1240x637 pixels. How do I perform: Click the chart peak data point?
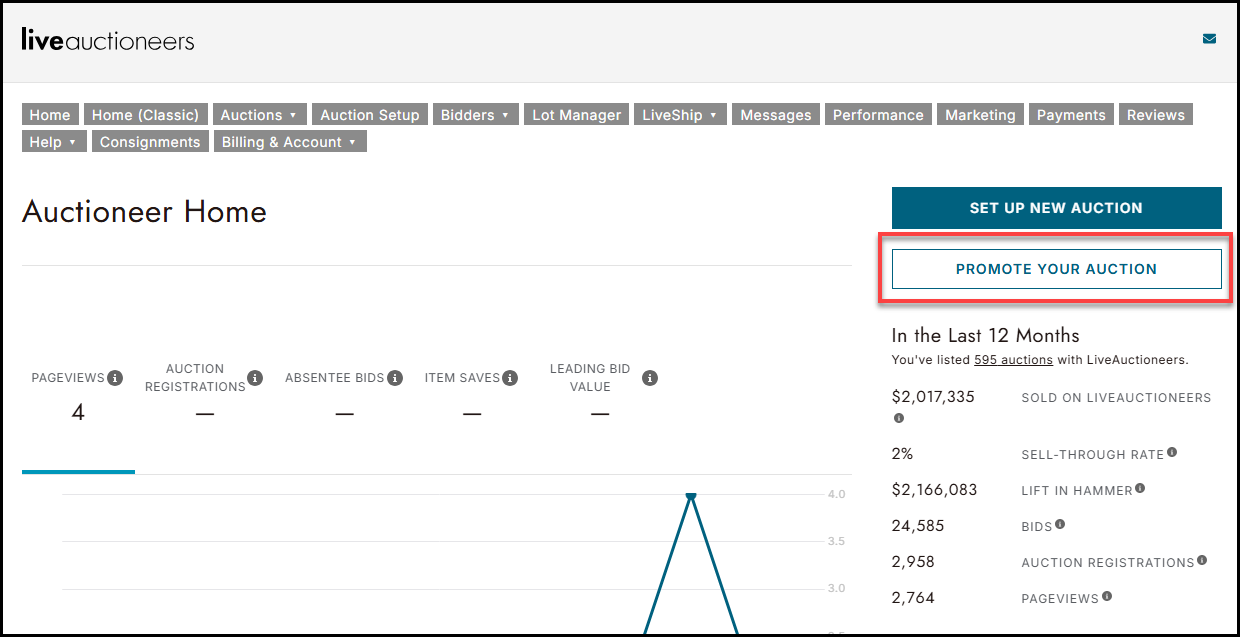click(x=690, y=495)
